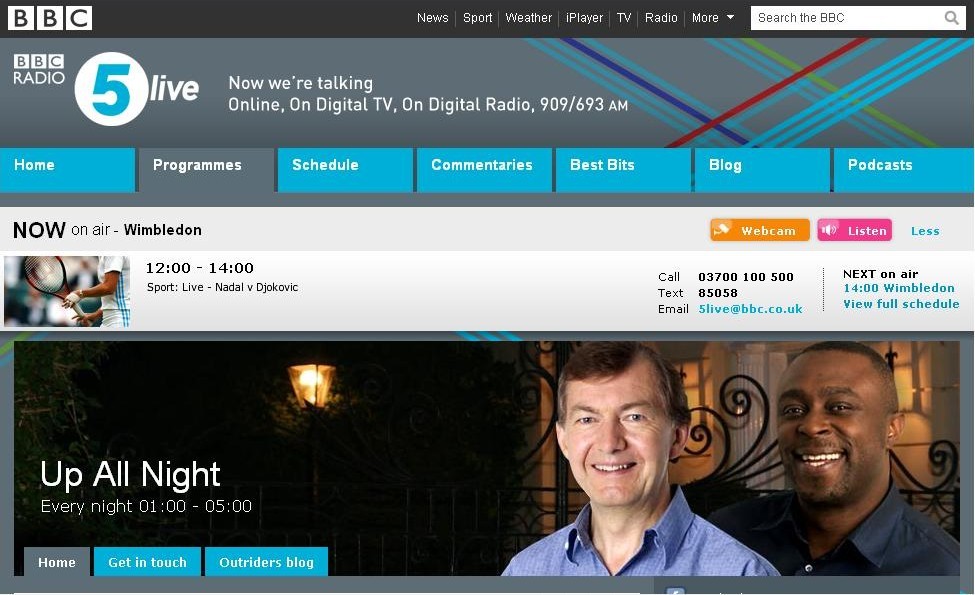The image size is (975, 595).
Task: Click the BBC Radio 5 live logo
Action: [x=108, y=89]
